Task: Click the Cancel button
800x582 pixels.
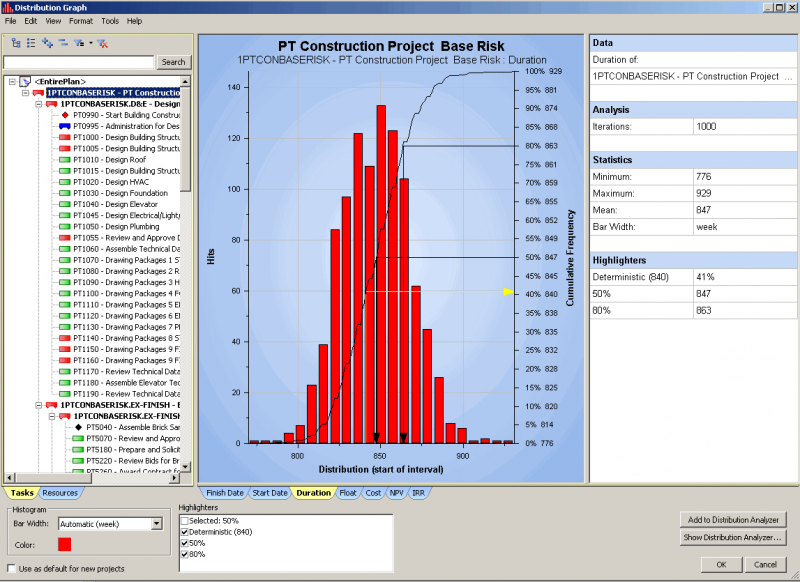Action: pyautogui.click(x=765, y=565)
